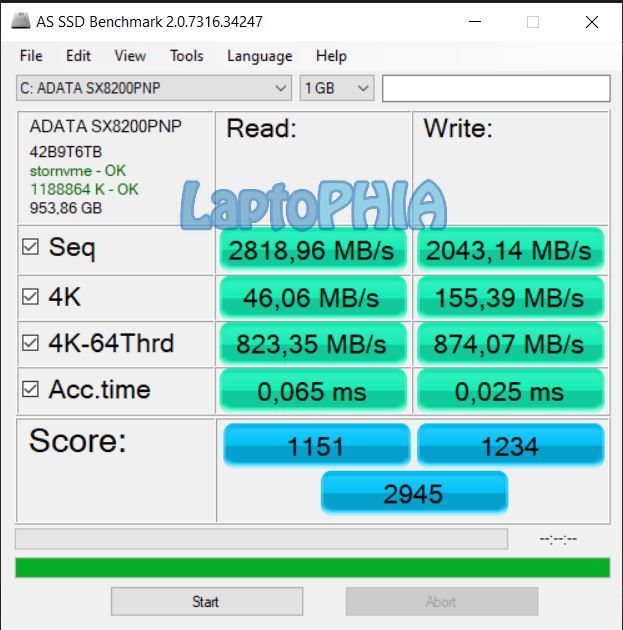623x630 pixels.
Task: Minimize the AS SSD Benchmark window
Action: point(475,22)
